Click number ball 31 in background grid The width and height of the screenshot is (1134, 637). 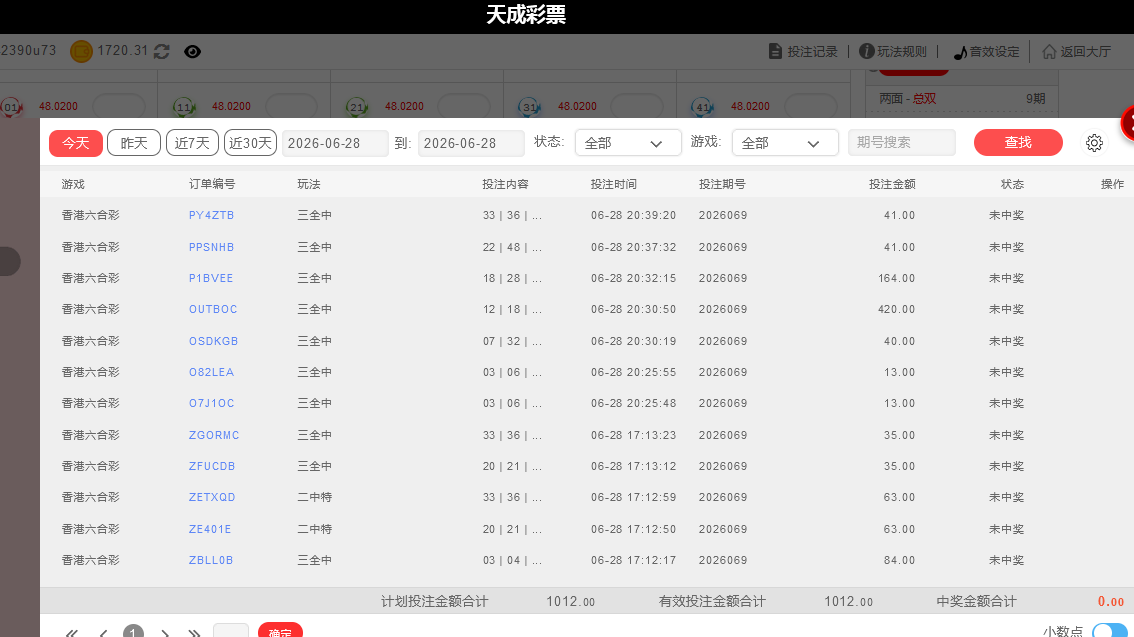pos(529,108)
